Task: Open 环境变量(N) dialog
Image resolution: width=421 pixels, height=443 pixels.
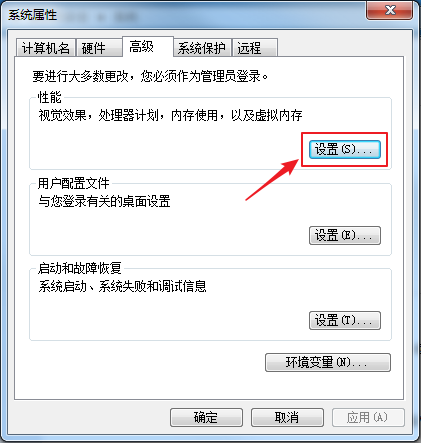Action: click(328, 362)
